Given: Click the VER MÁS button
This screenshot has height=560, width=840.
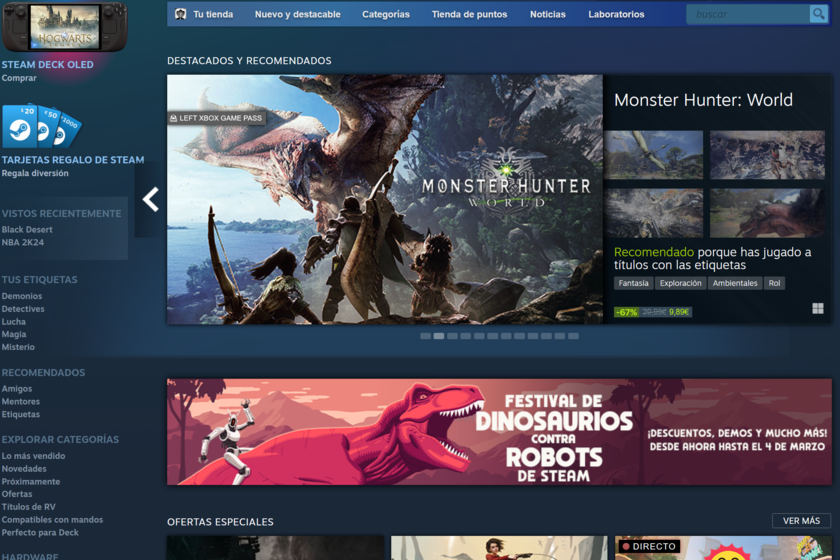Looking at the screenshot, I should click(x=801, y=521).
